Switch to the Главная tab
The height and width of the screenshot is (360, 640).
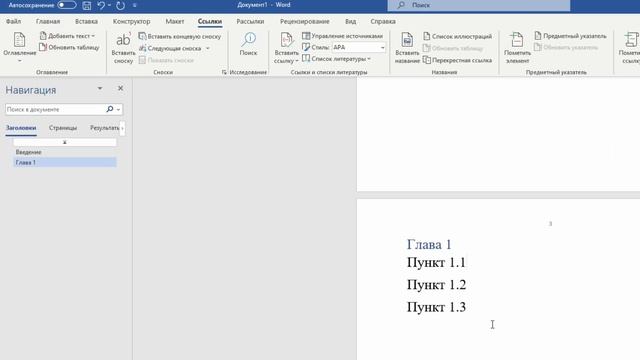pos(48,21)
